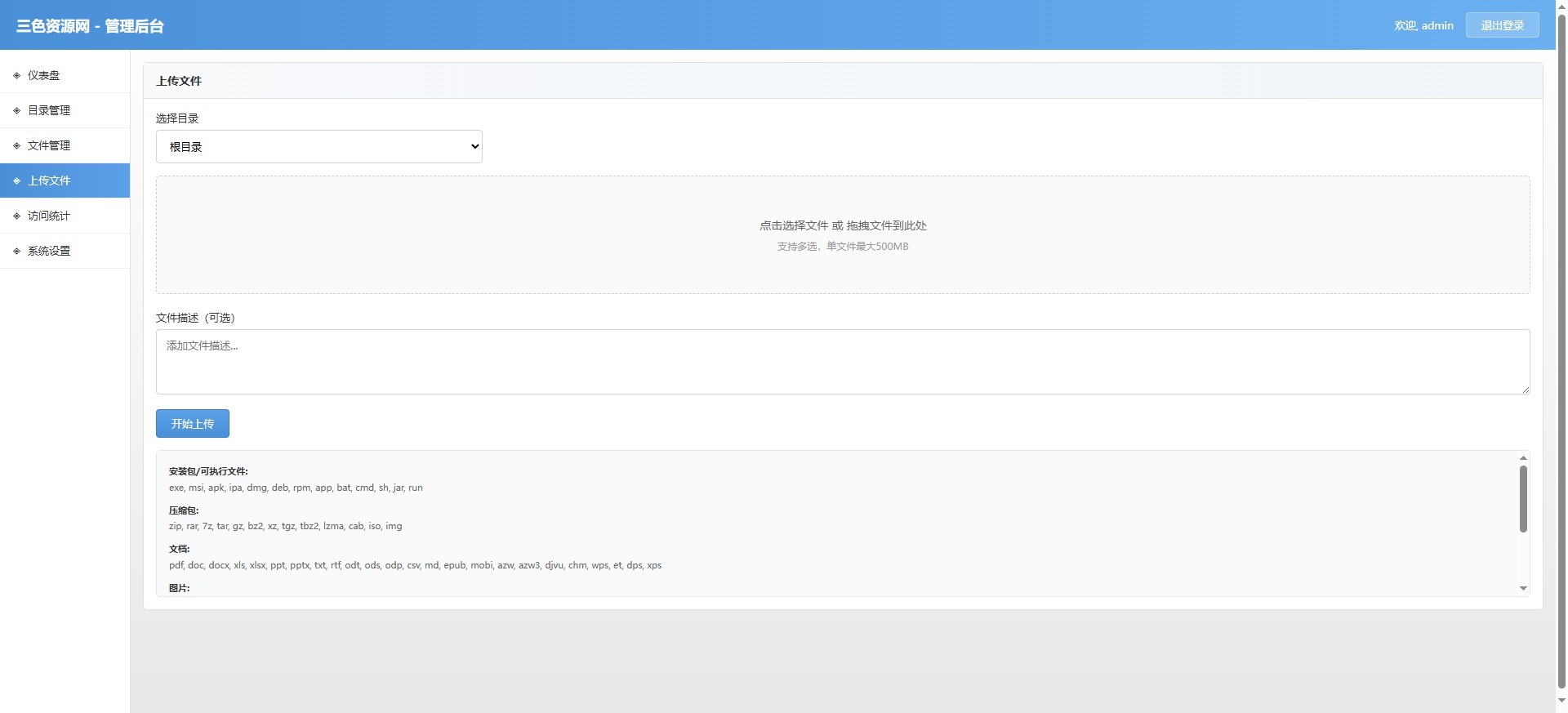1568x713 pixels.
Task: Select the 访问统计 sidebar entry
Action: (x=49, y=216)
